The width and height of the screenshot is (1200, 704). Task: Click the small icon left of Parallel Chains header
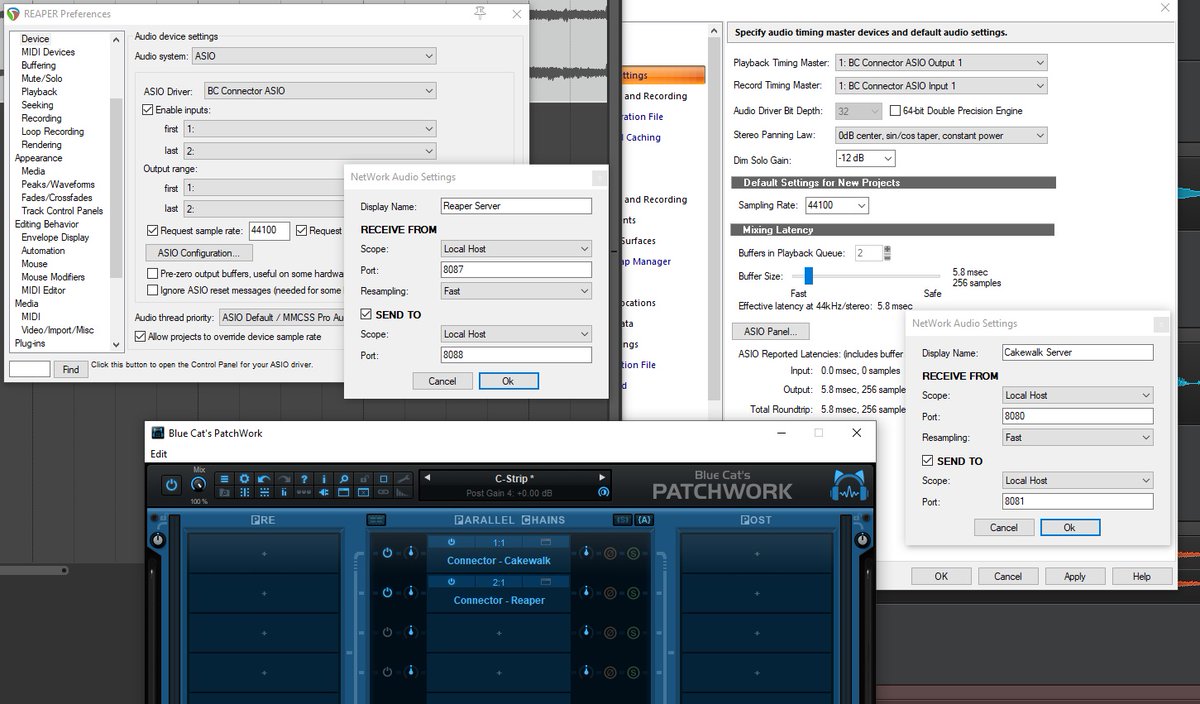click(x=376, y=520)
